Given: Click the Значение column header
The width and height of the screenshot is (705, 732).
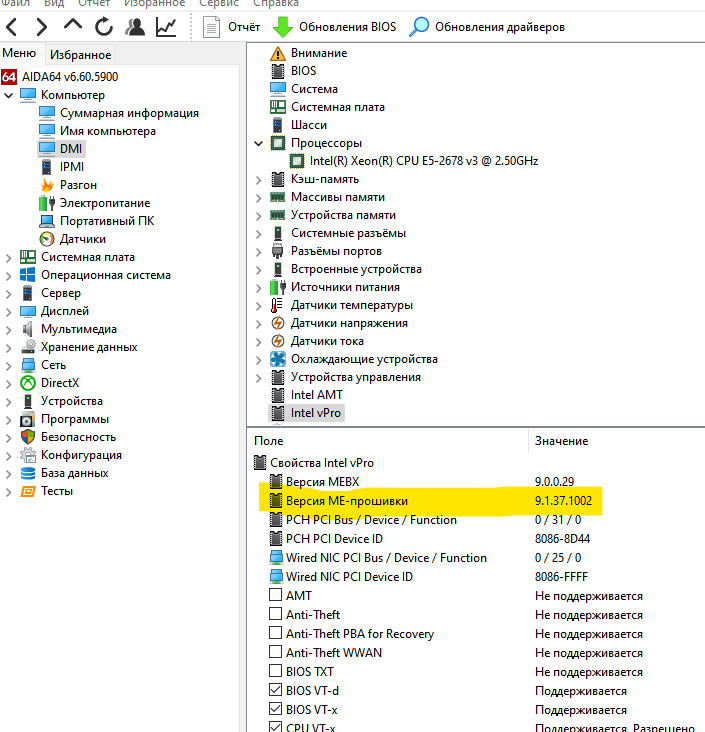Looking at the screenshot, I should [x=617, y=441].
